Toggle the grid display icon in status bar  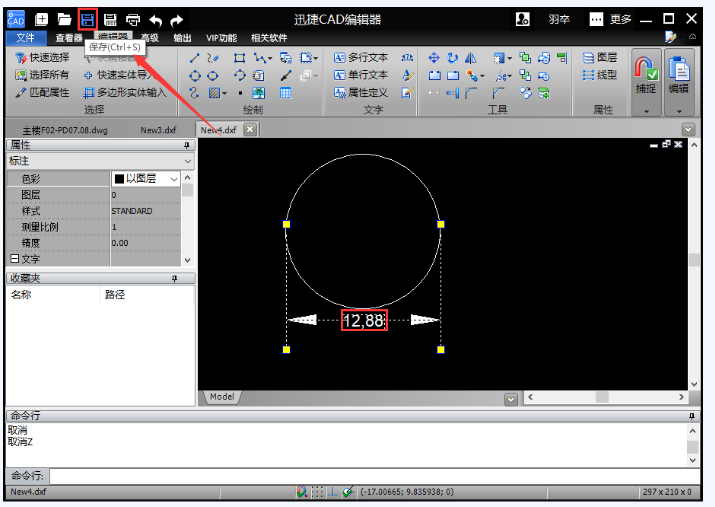[x=317, y=492]
